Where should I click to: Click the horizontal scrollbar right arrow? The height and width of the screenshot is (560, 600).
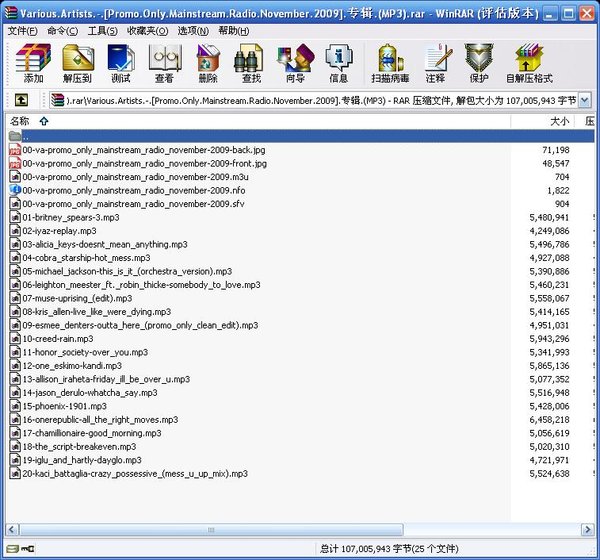click(587, 530)
